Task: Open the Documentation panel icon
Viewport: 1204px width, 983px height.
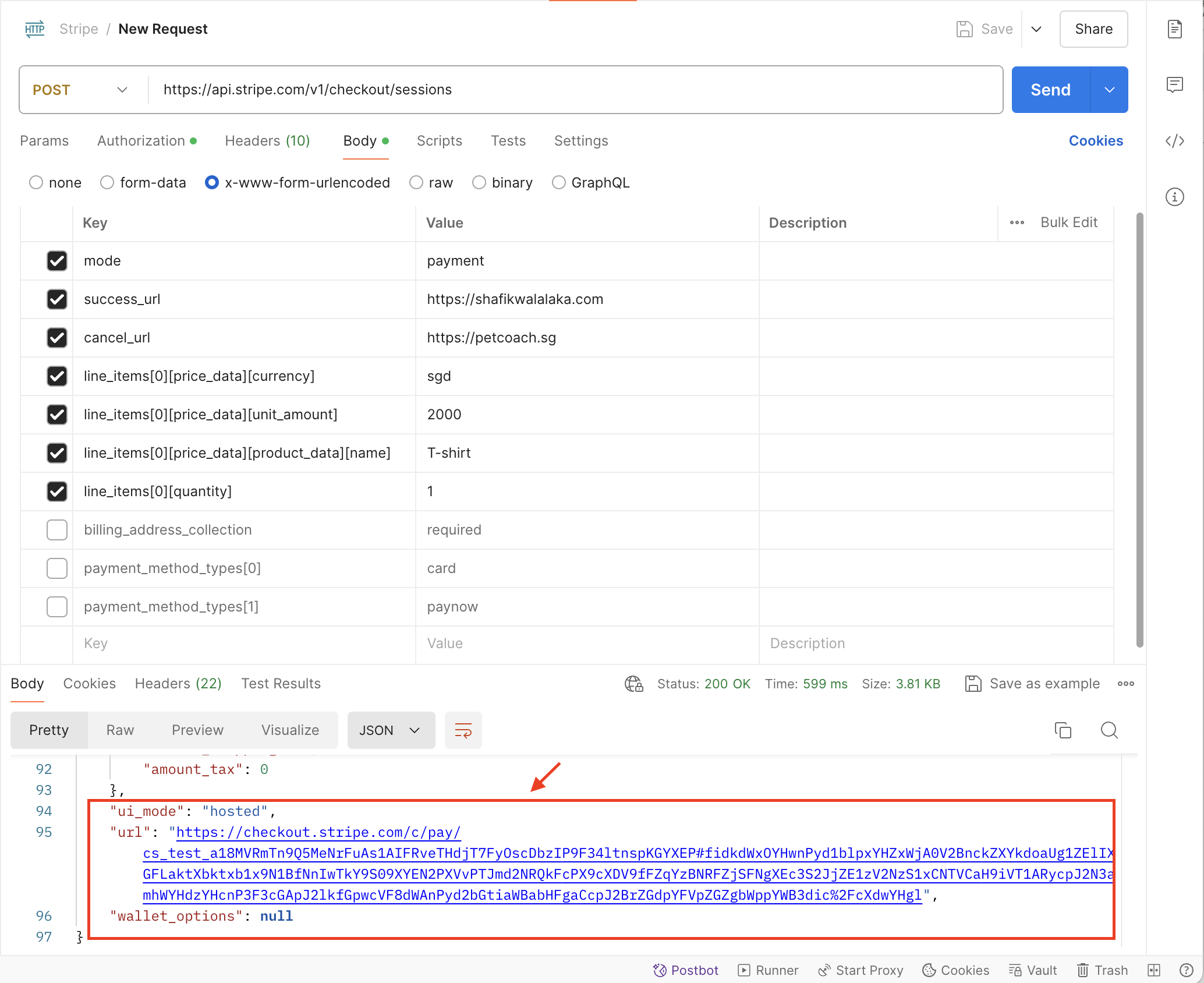Action: click(x=1175, y=29)
